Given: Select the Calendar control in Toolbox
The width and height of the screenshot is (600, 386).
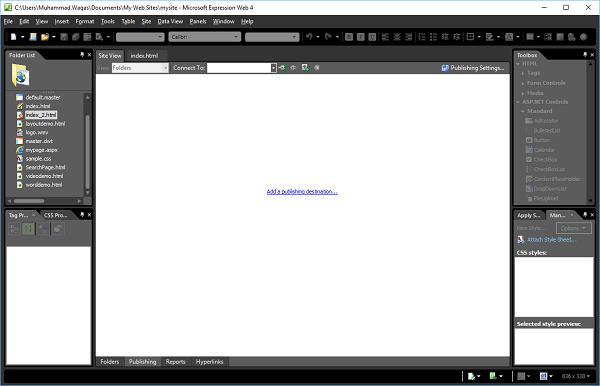Looking at the screenshot, I should tap(540, 150).
